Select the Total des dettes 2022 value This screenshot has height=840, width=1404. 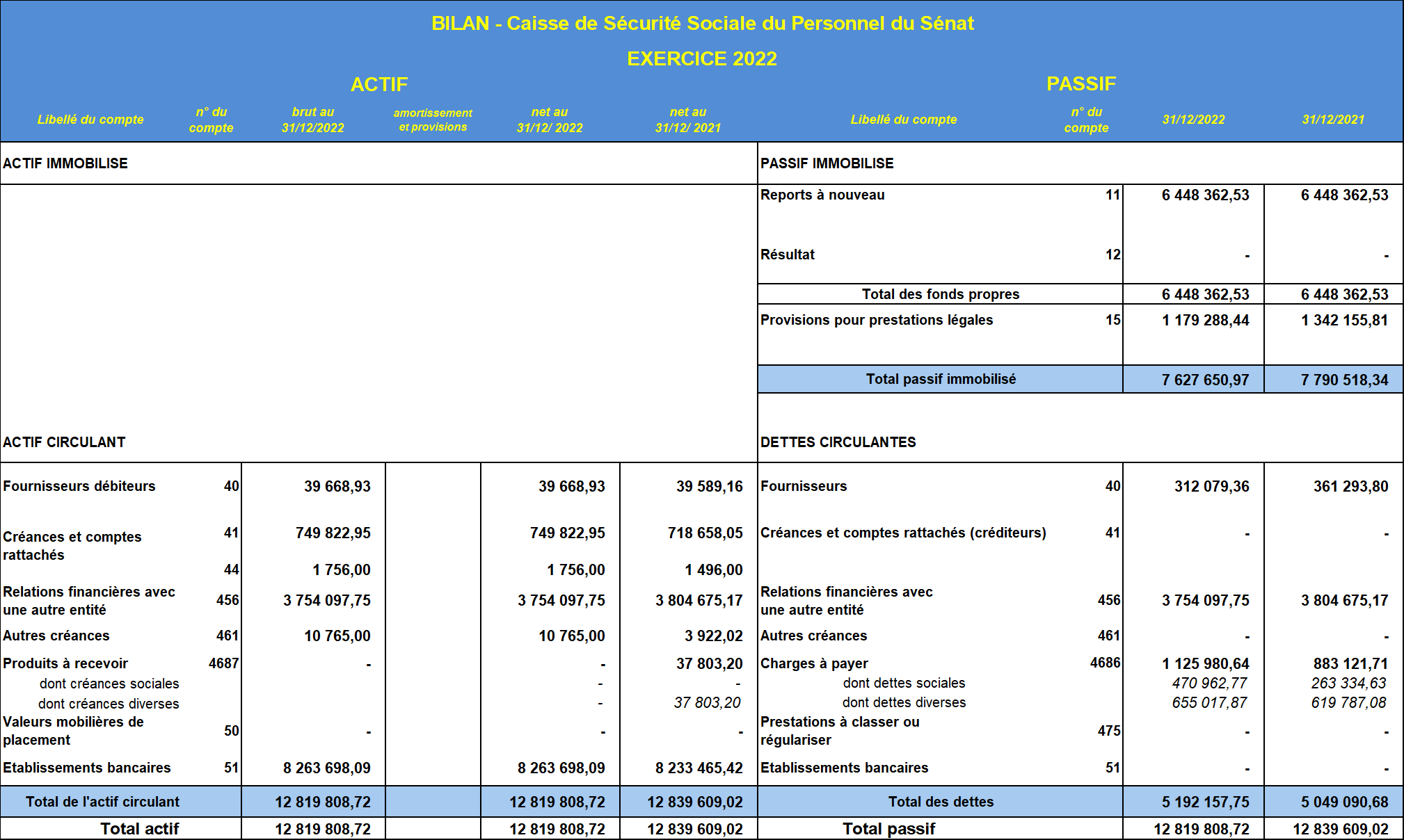click(x=1205, y=802)
